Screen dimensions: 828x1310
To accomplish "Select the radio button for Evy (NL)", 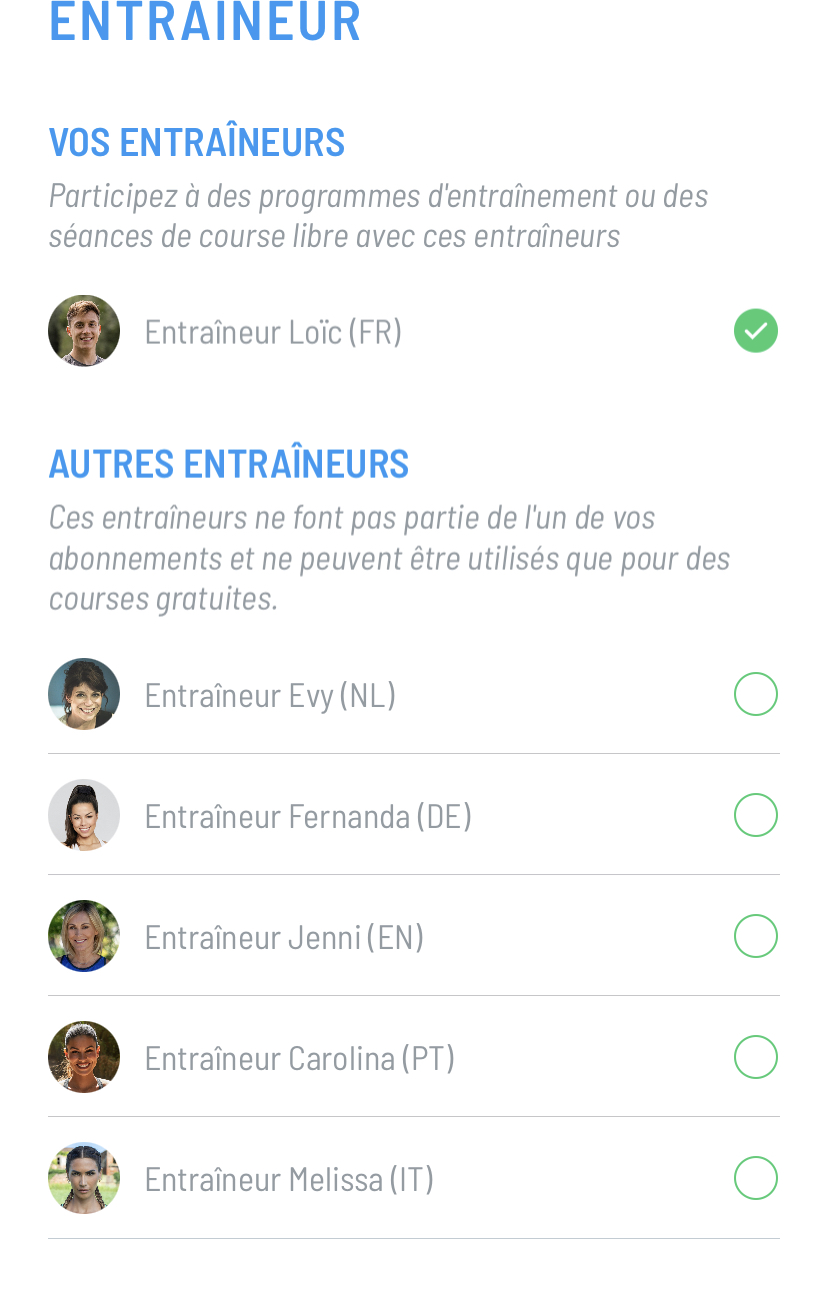I will coord(755,694).
